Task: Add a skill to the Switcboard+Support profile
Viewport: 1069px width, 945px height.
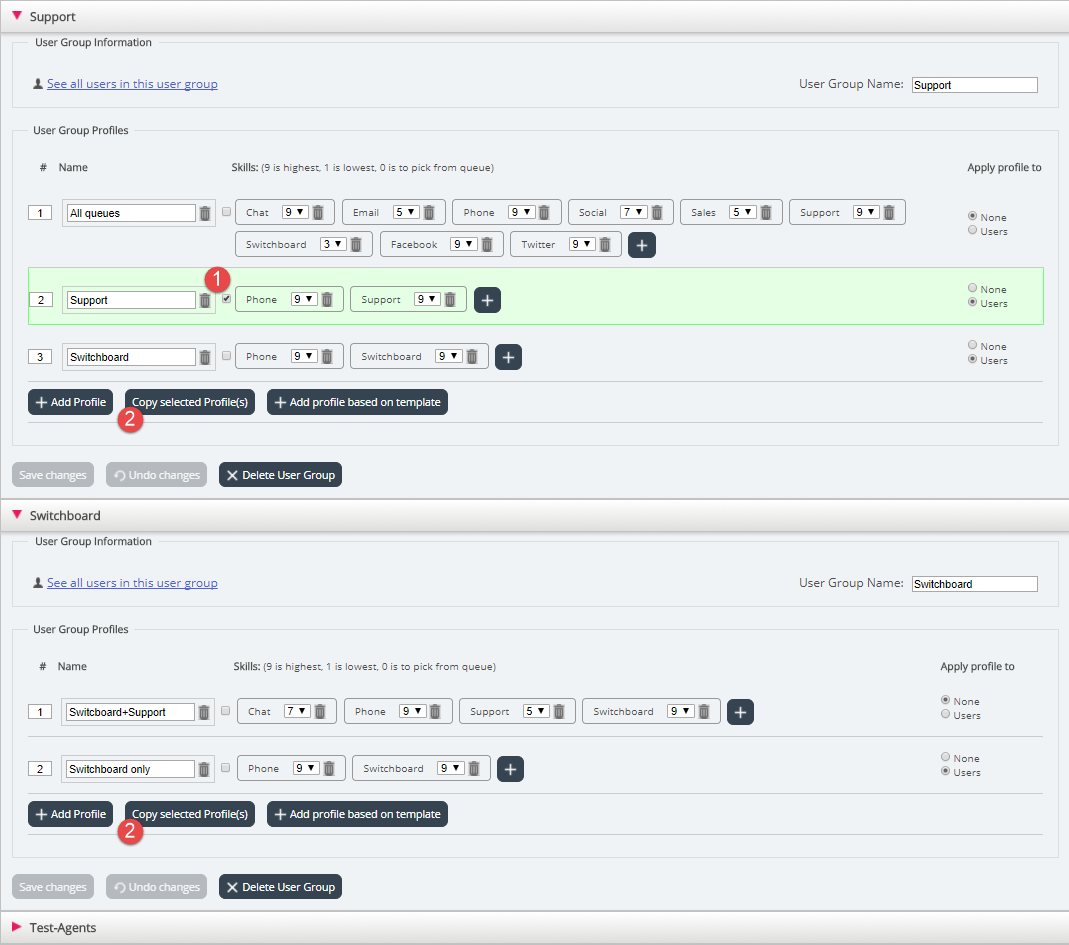Action: tap(740, 712)
